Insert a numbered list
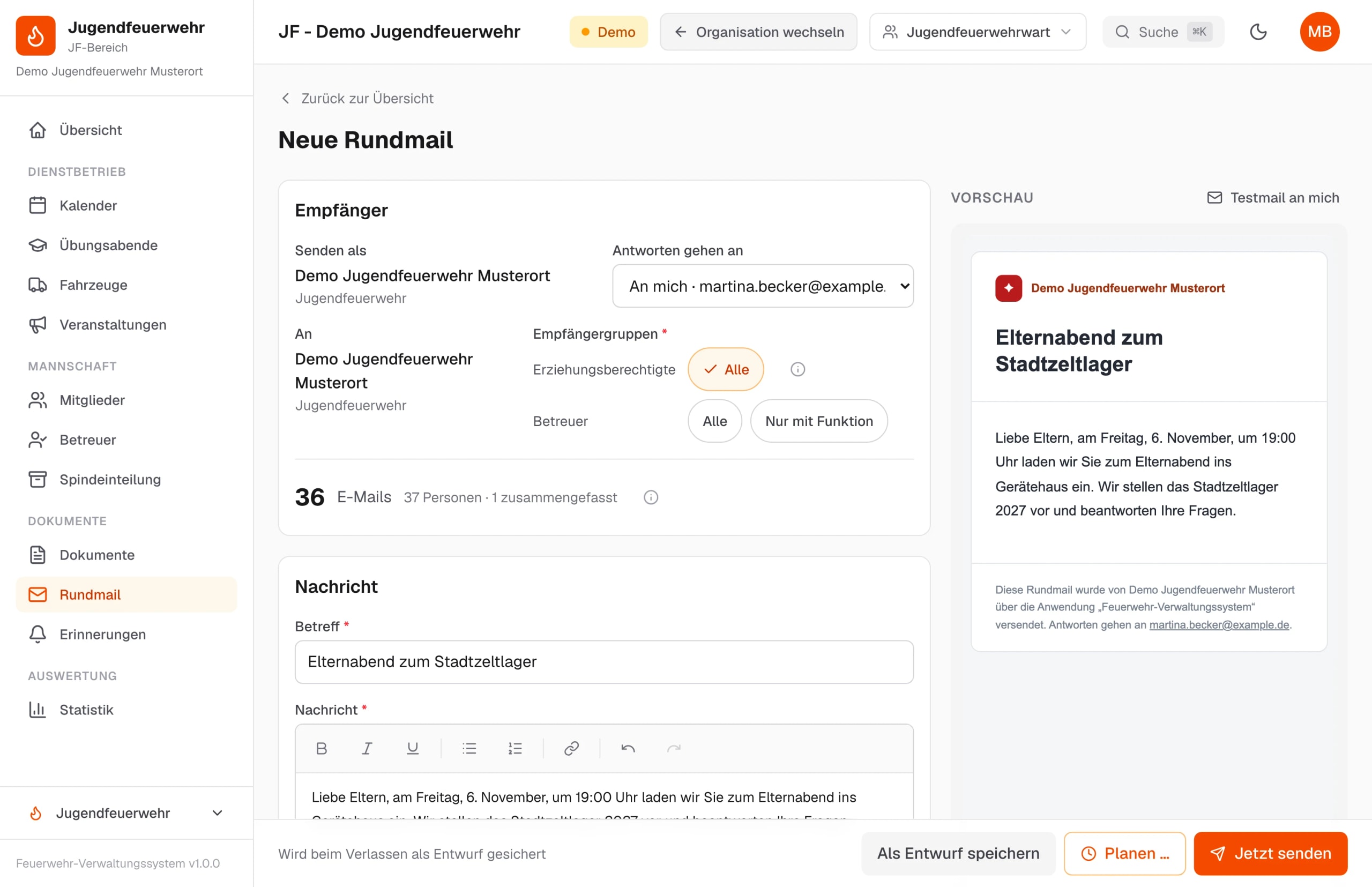 [515, 748]
